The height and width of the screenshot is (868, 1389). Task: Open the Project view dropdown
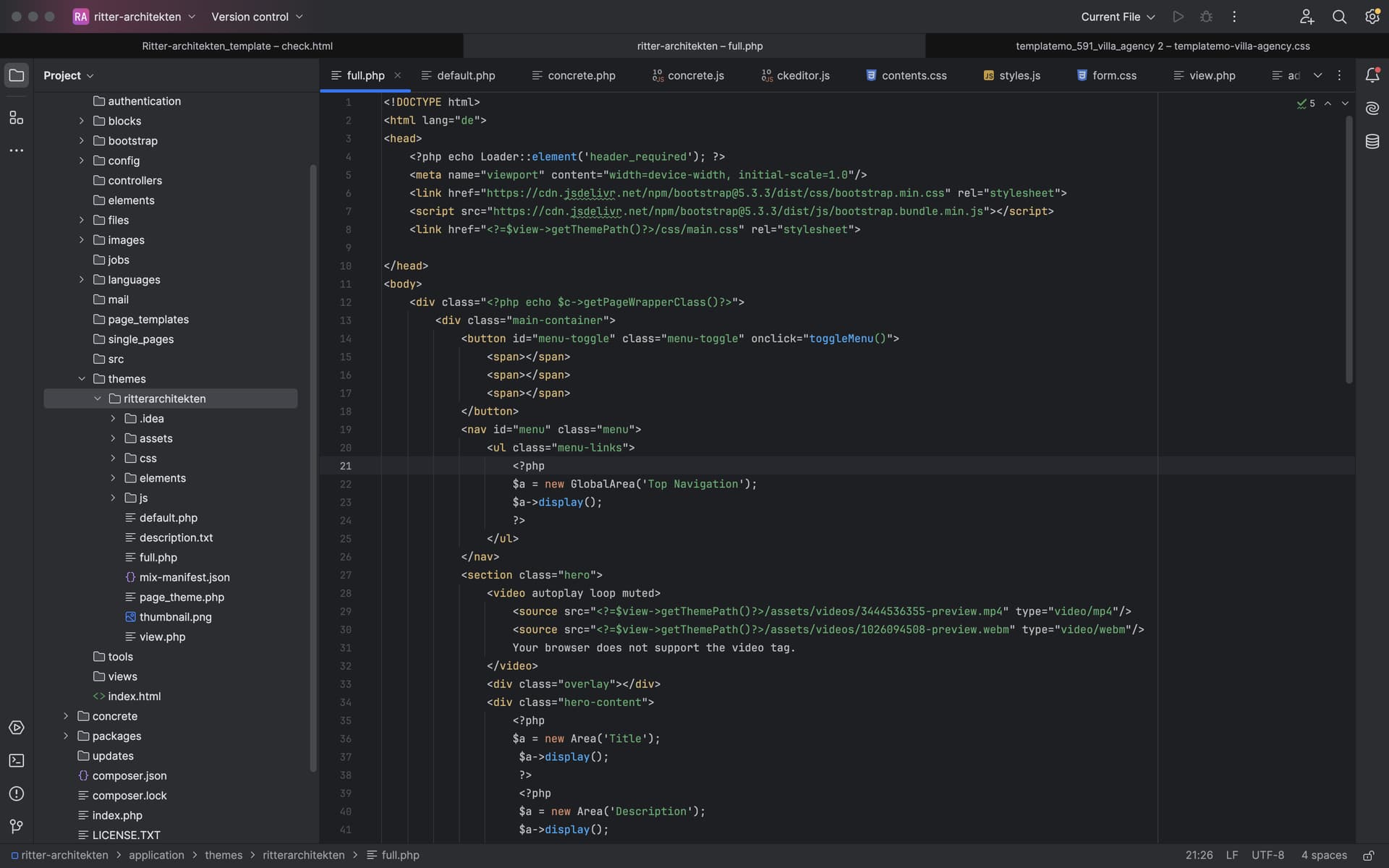[x=69, y=75]
